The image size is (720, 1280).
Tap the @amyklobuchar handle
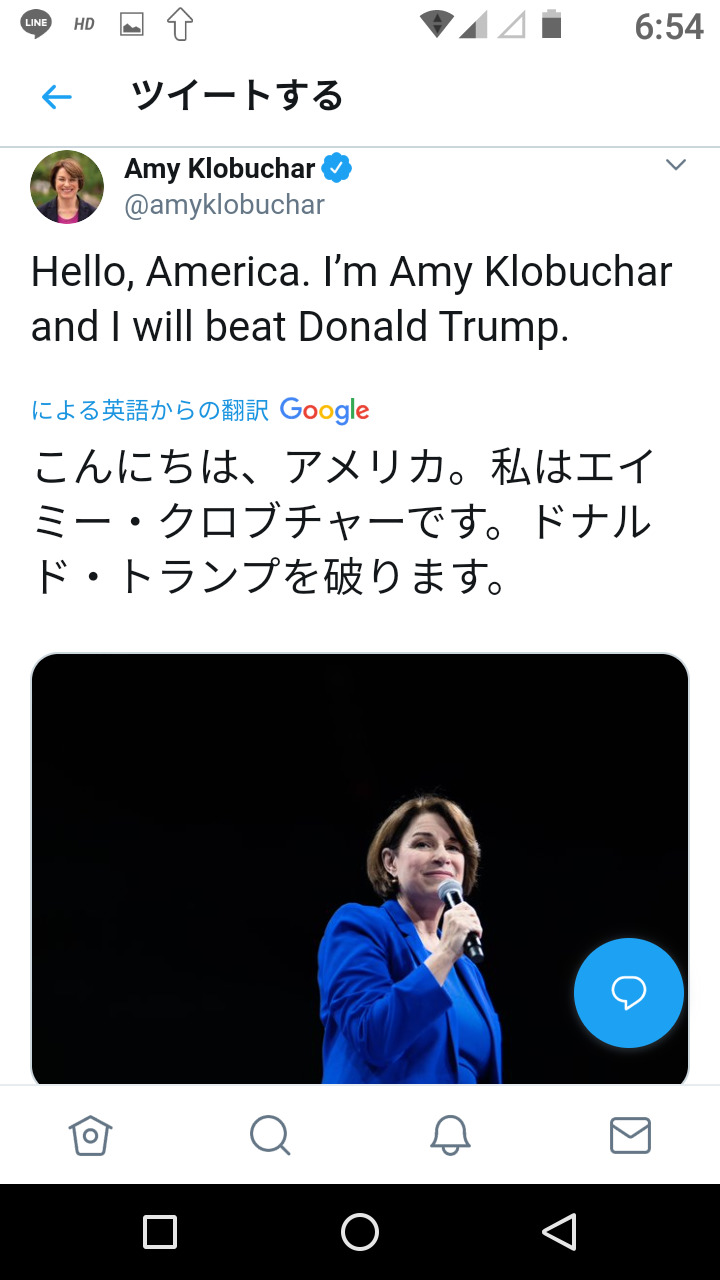[x=224, y=205]
